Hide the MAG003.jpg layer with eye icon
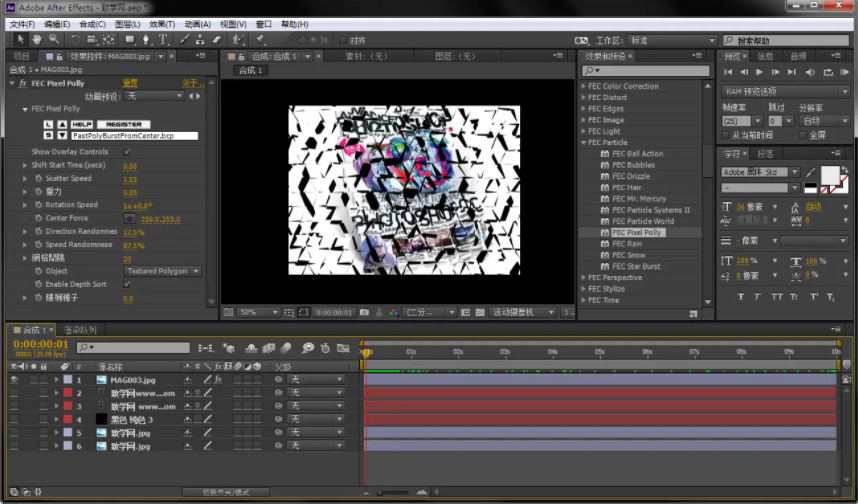This screenshot has height=504, width=858. (14, 379)
